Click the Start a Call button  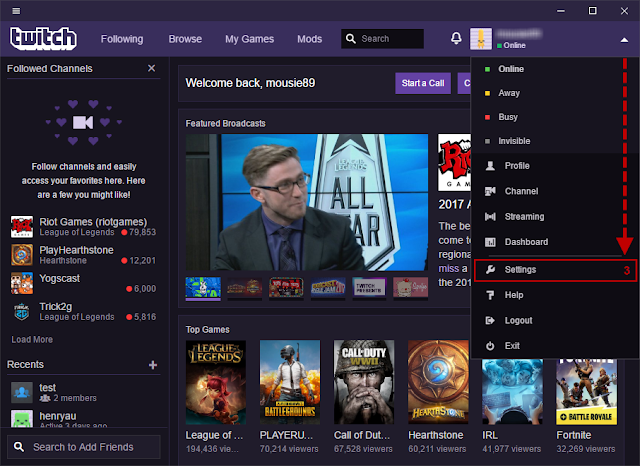423,83
